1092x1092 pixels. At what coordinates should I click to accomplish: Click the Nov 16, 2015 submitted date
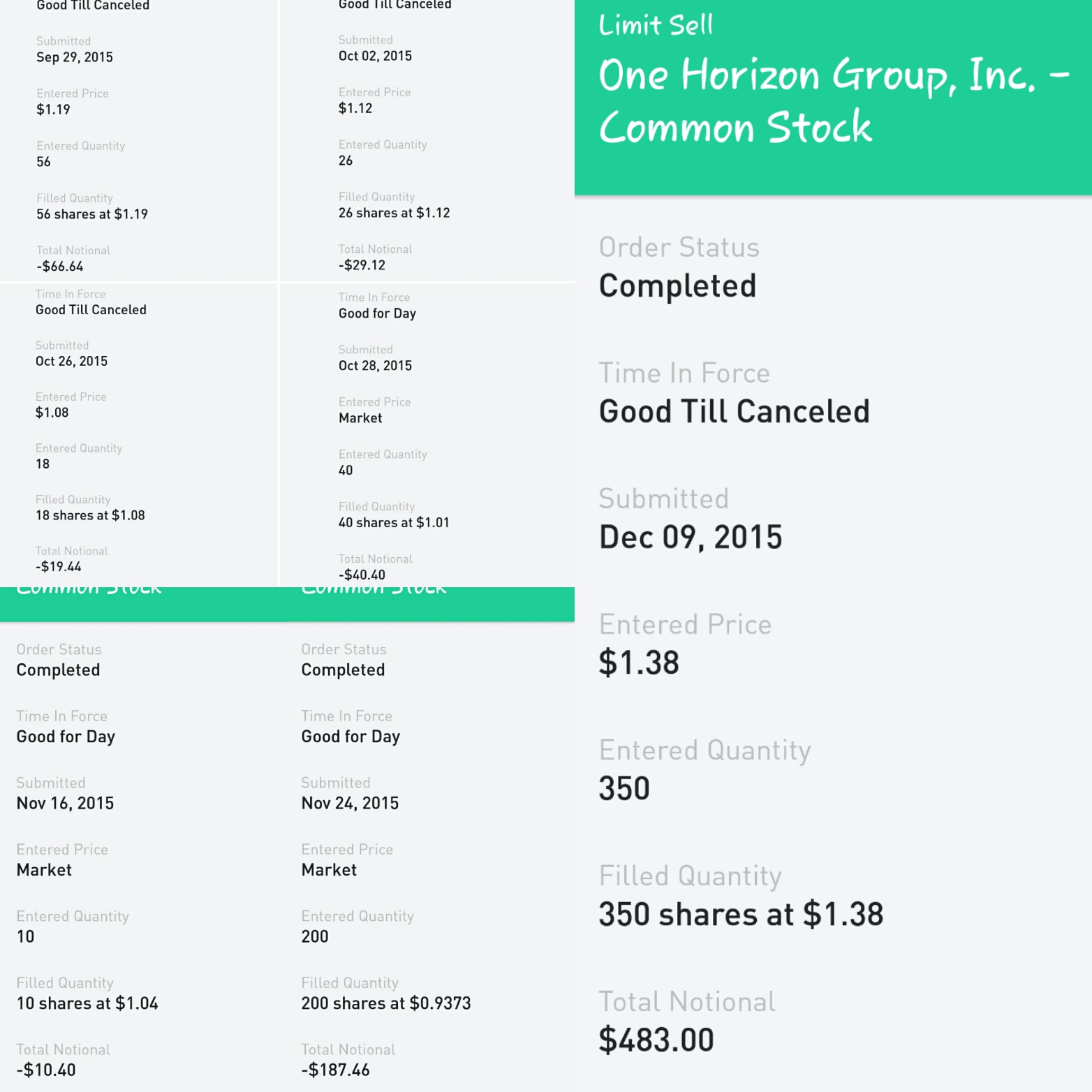[x=65, y=803]
